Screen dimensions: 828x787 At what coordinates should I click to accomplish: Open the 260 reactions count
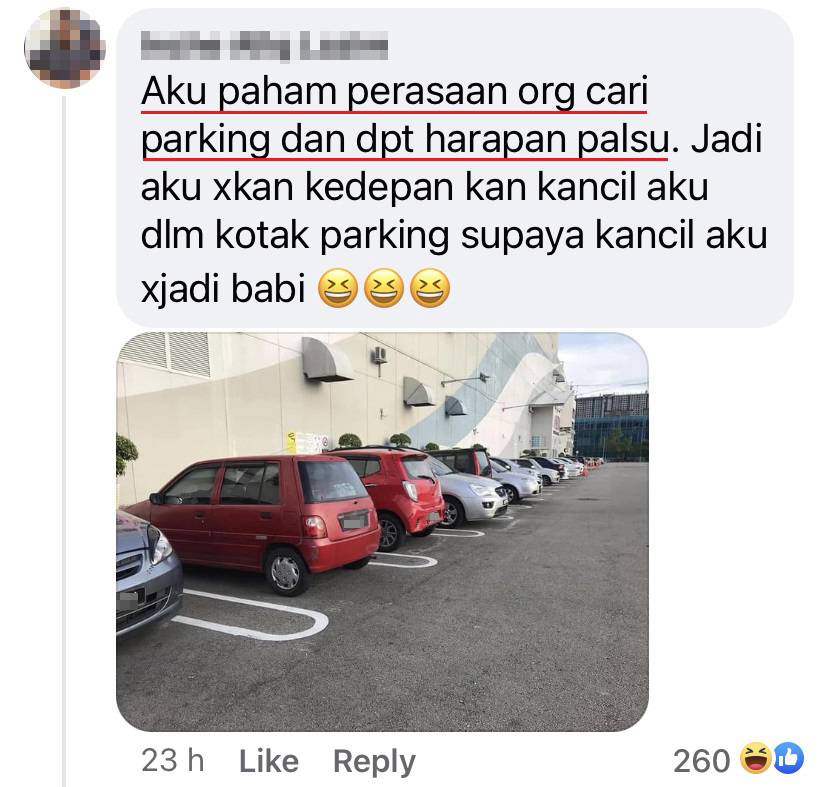tap(701, 761)
